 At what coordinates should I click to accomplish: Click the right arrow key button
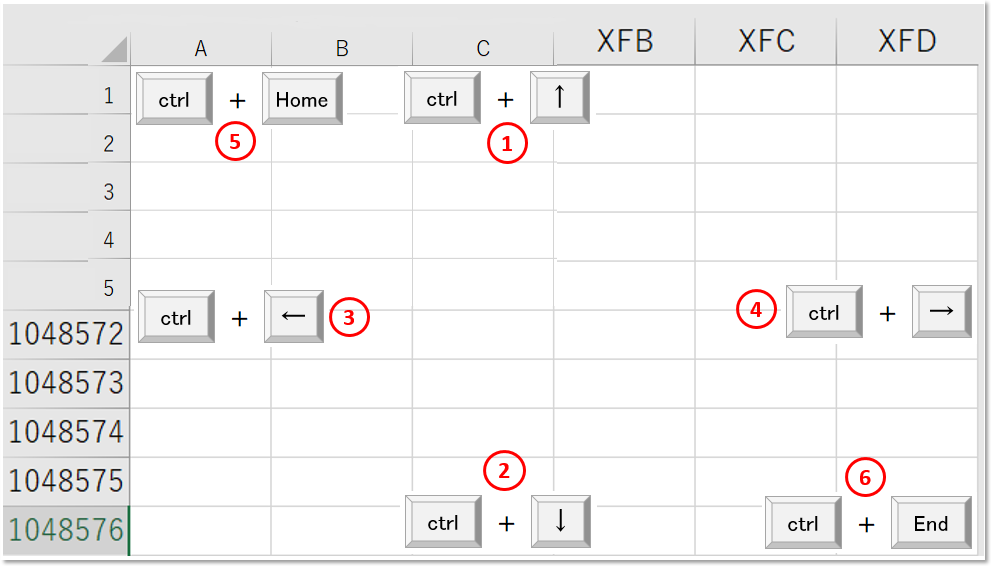click(x=942, y=311)
